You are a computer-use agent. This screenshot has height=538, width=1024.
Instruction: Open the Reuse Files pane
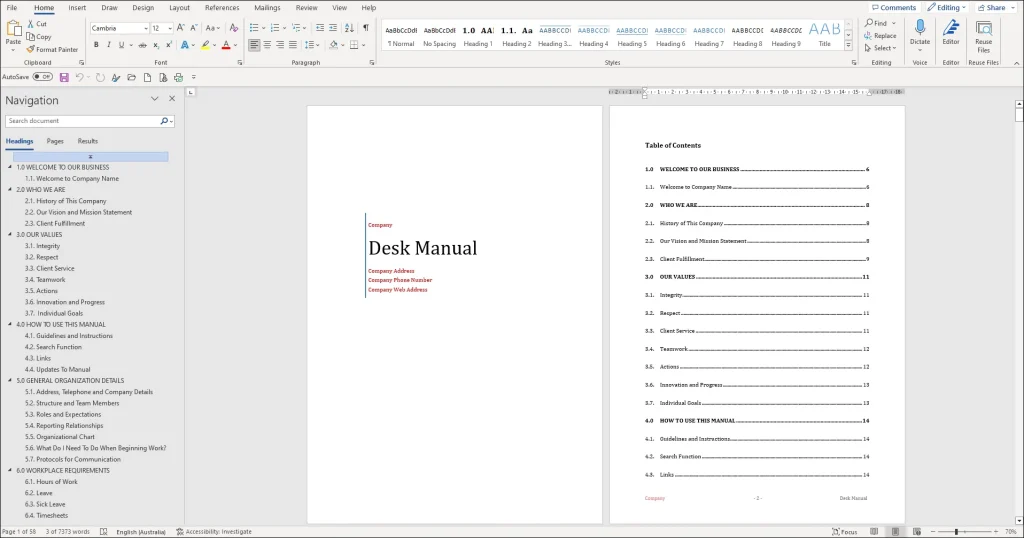pos(984,36)
